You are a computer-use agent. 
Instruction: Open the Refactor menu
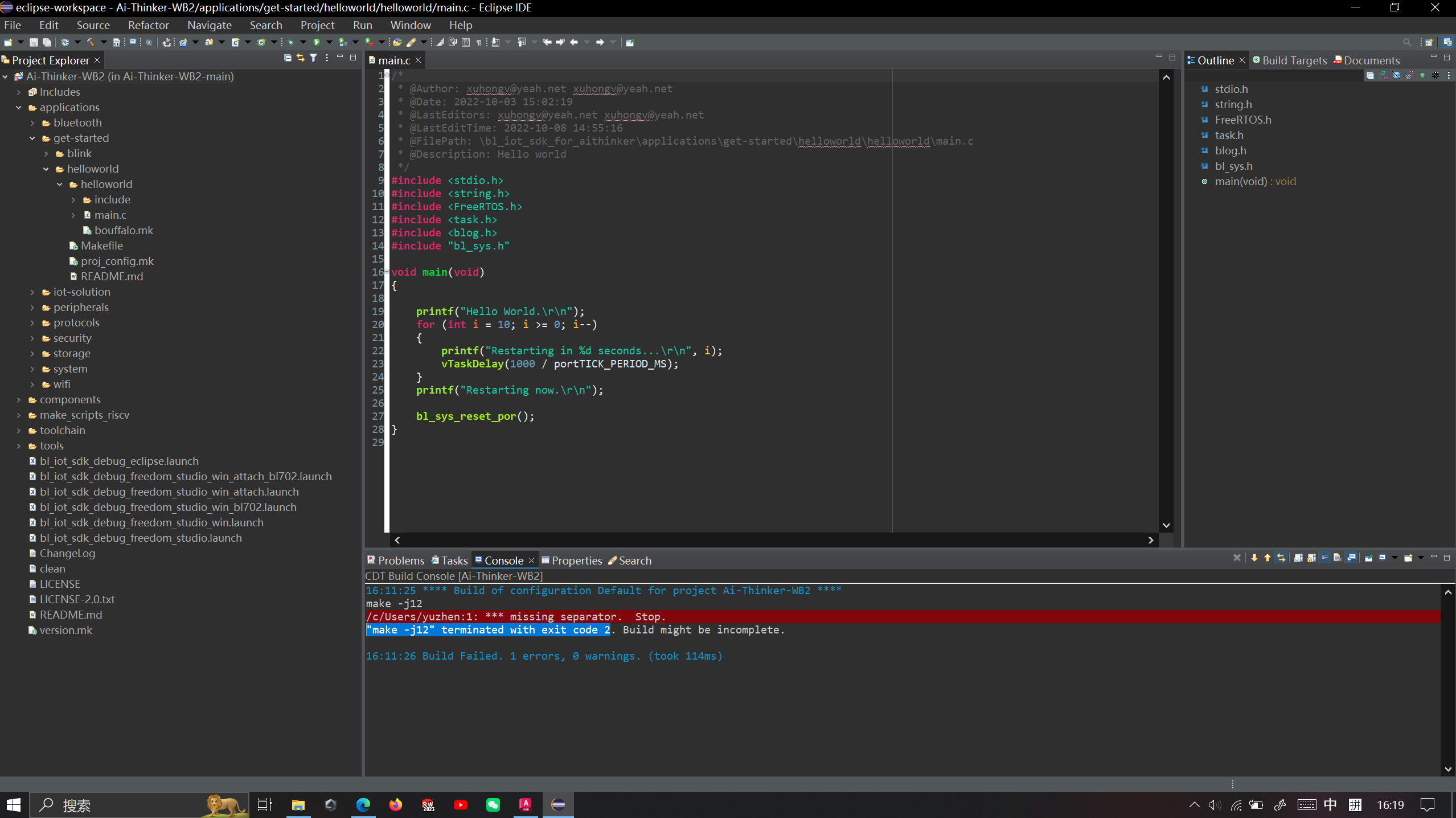149,25
